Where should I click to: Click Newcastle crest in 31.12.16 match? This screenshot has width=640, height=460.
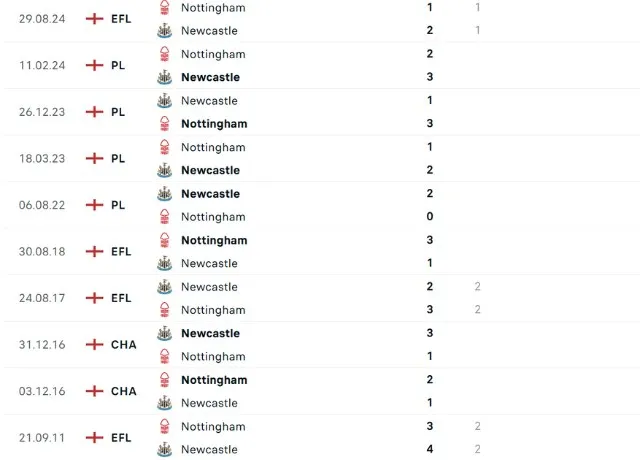[164, 333]
